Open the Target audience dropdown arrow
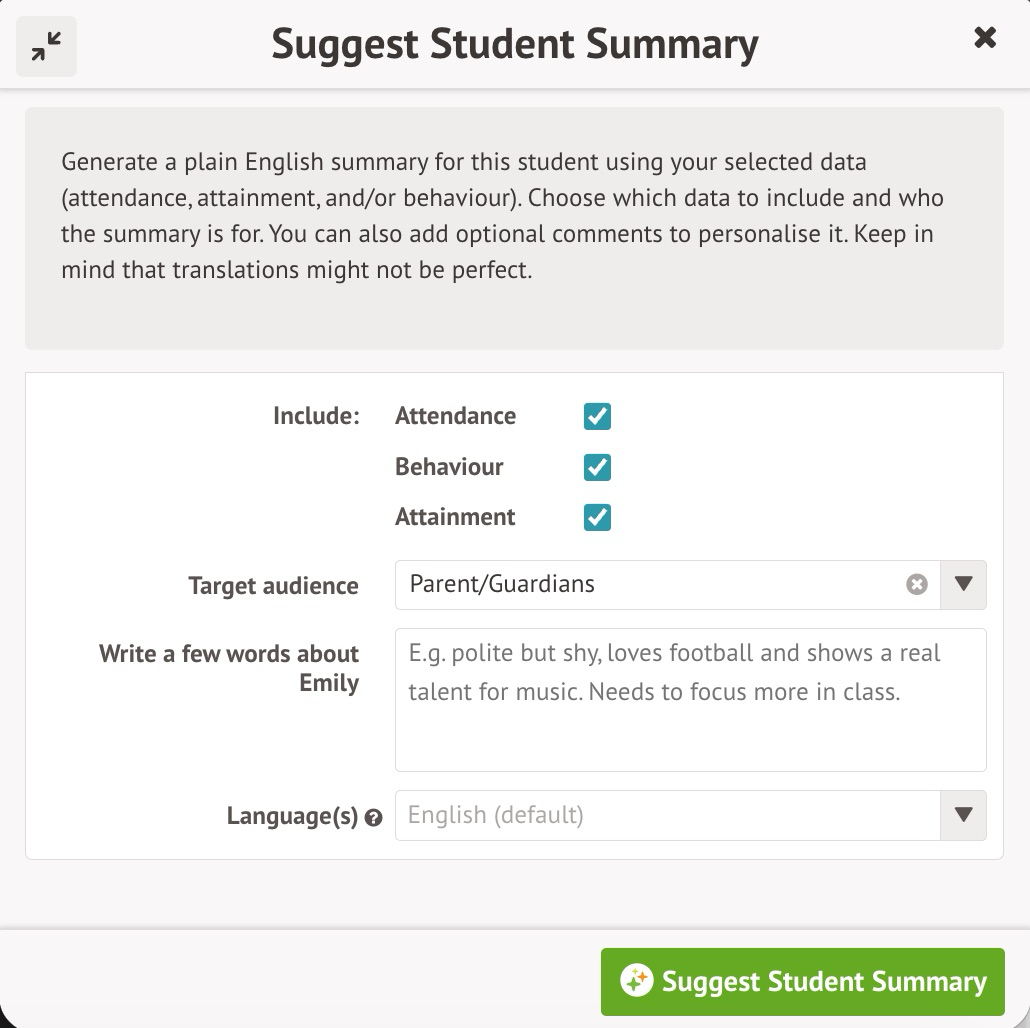The height and width of the screenshot is (1028, 1030). coord(963,585)
